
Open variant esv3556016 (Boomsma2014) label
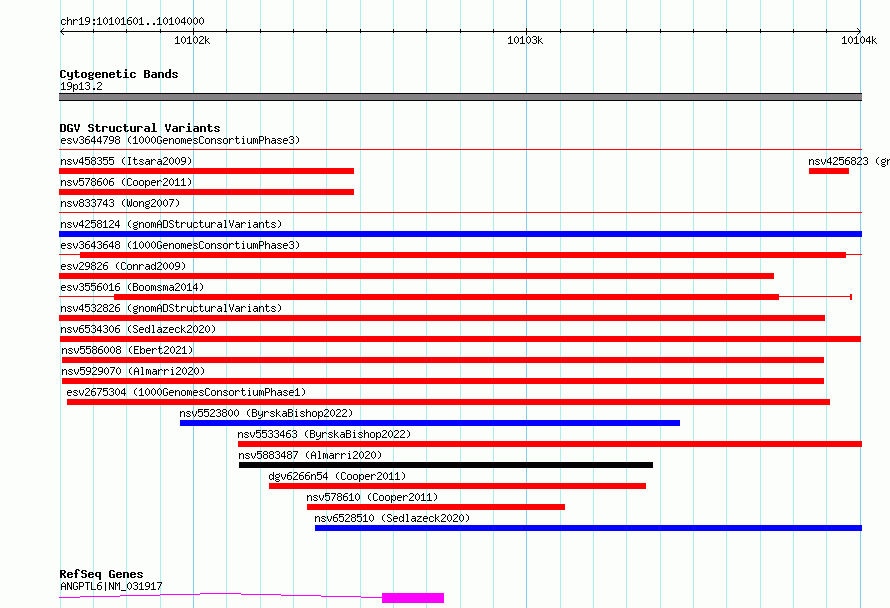pyautogui.click(x=132, y=287)
